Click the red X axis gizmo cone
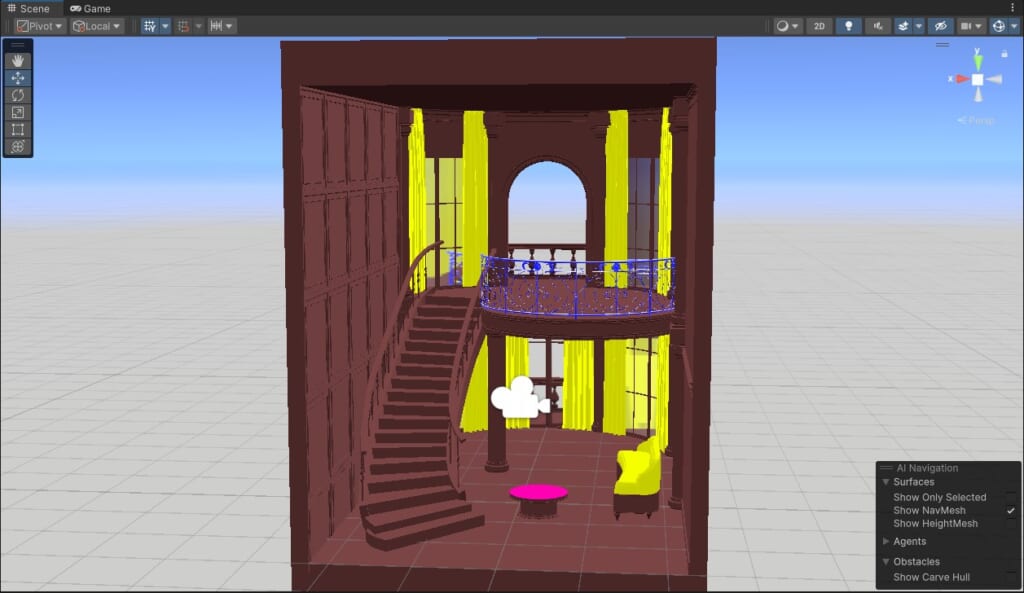1024x593 pixels. tap(961, 79)
